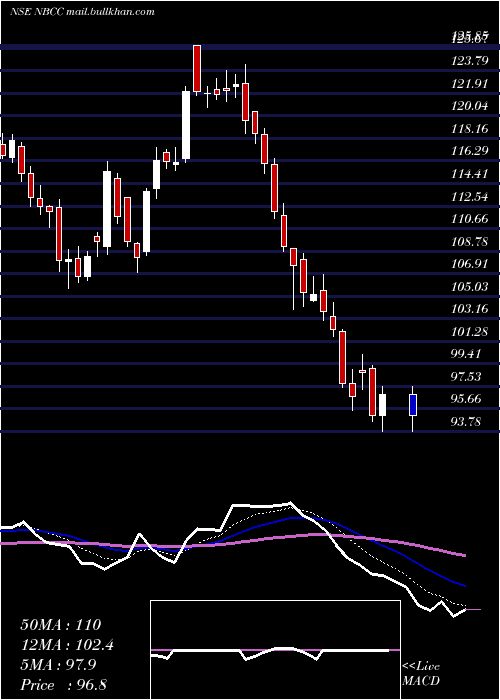Click the 97.53 price axis label
Screen dimensions: 500x700
[467, 376]
